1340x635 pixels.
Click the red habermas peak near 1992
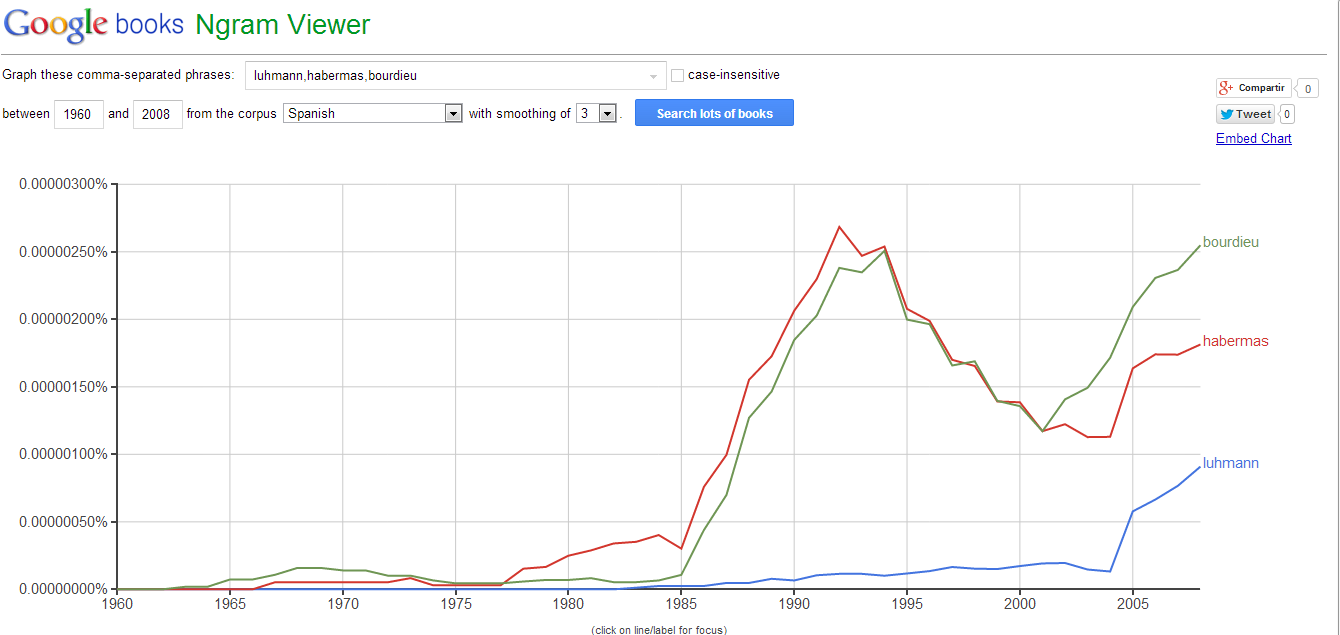[x=839, y=227]
